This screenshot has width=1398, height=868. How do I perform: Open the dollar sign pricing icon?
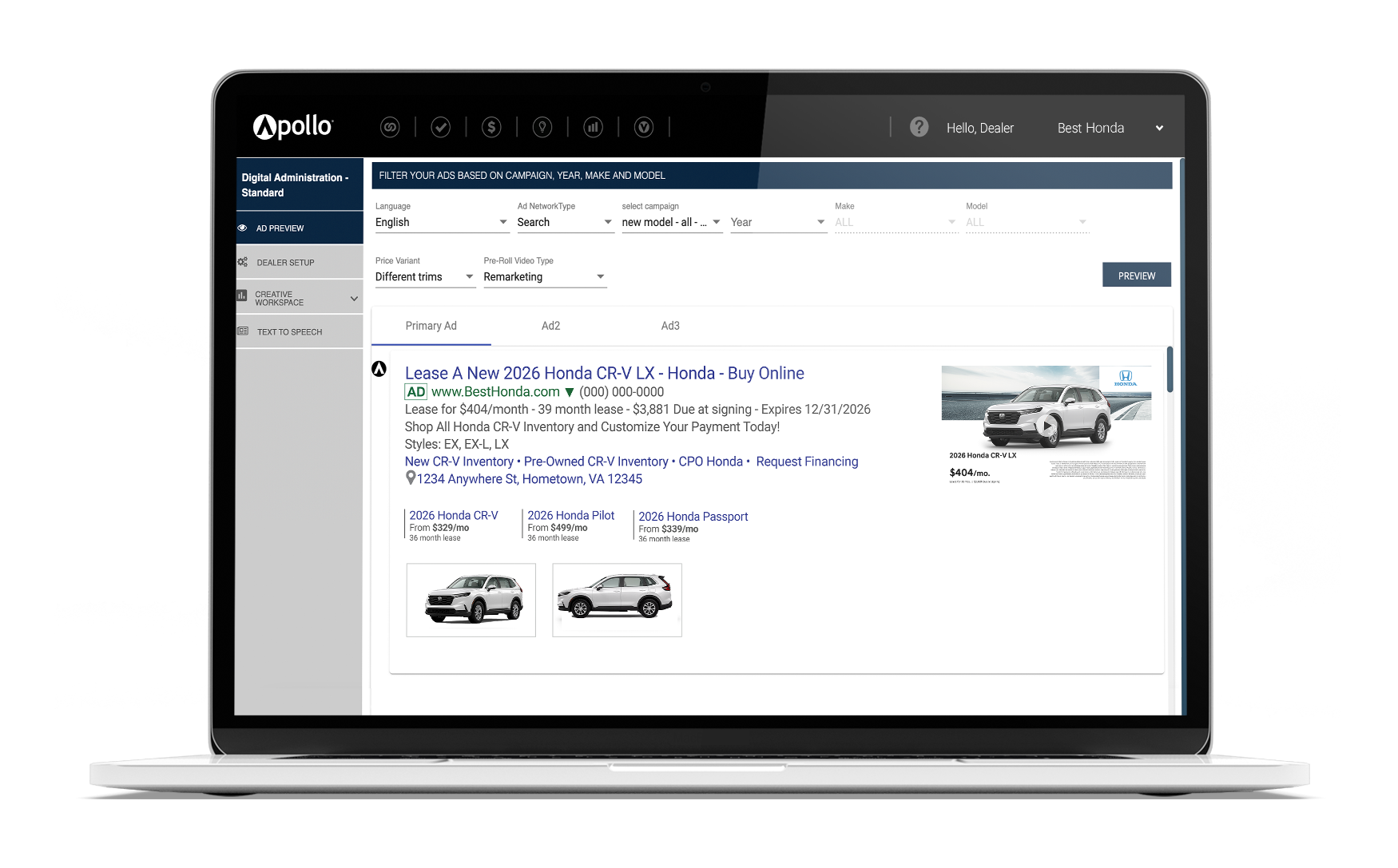pos(491,127)
